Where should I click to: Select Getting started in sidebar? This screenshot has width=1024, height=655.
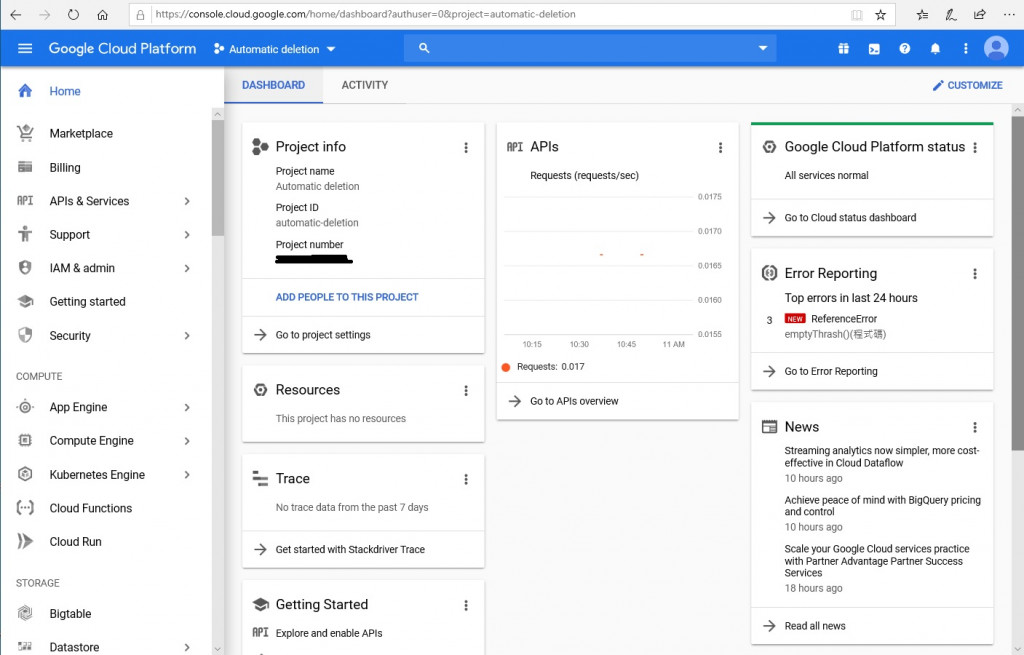(x=88, y=302)
